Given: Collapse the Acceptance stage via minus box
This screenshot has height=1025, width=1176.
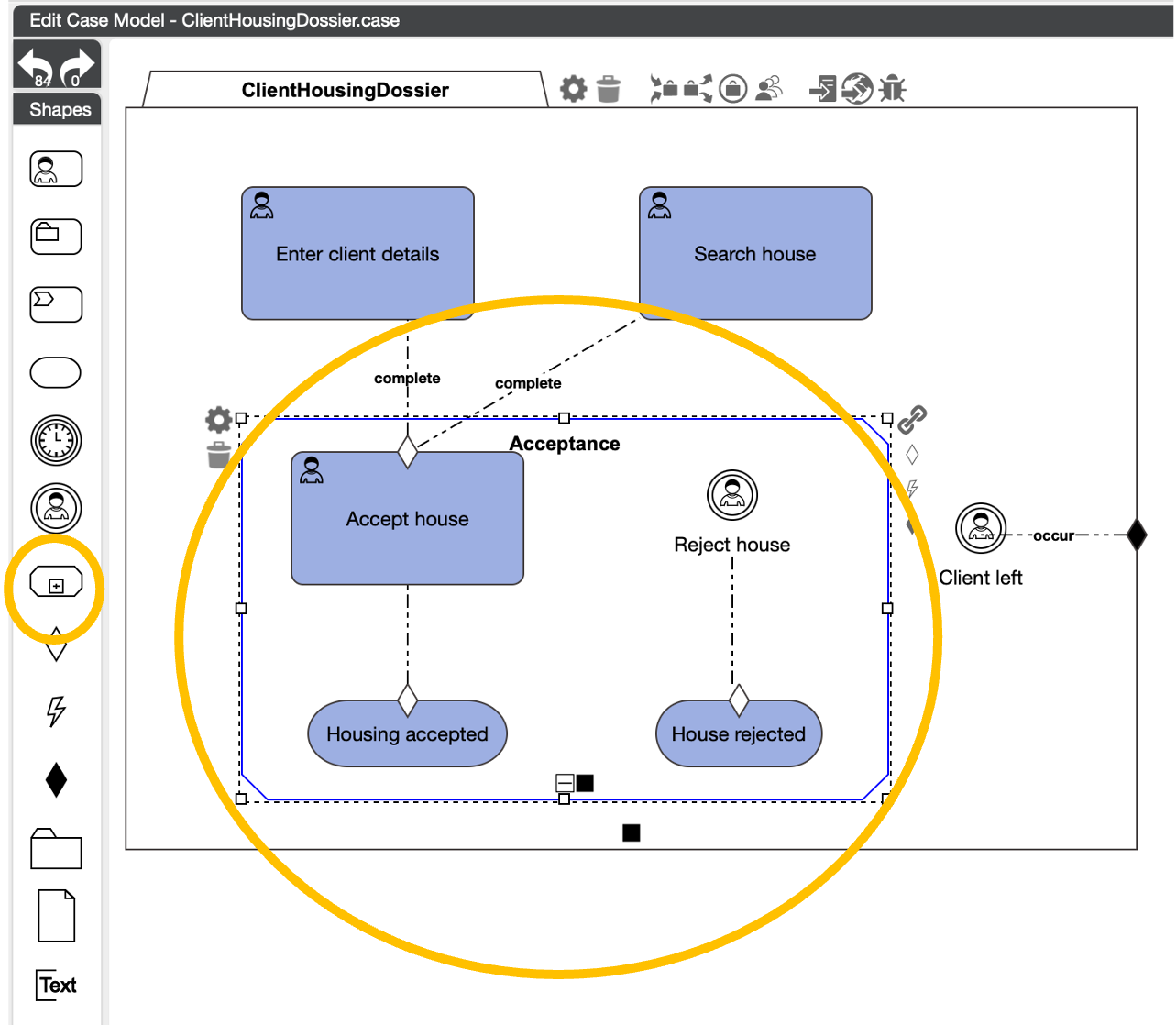Looking at the screenshot, I should point(565,783).
